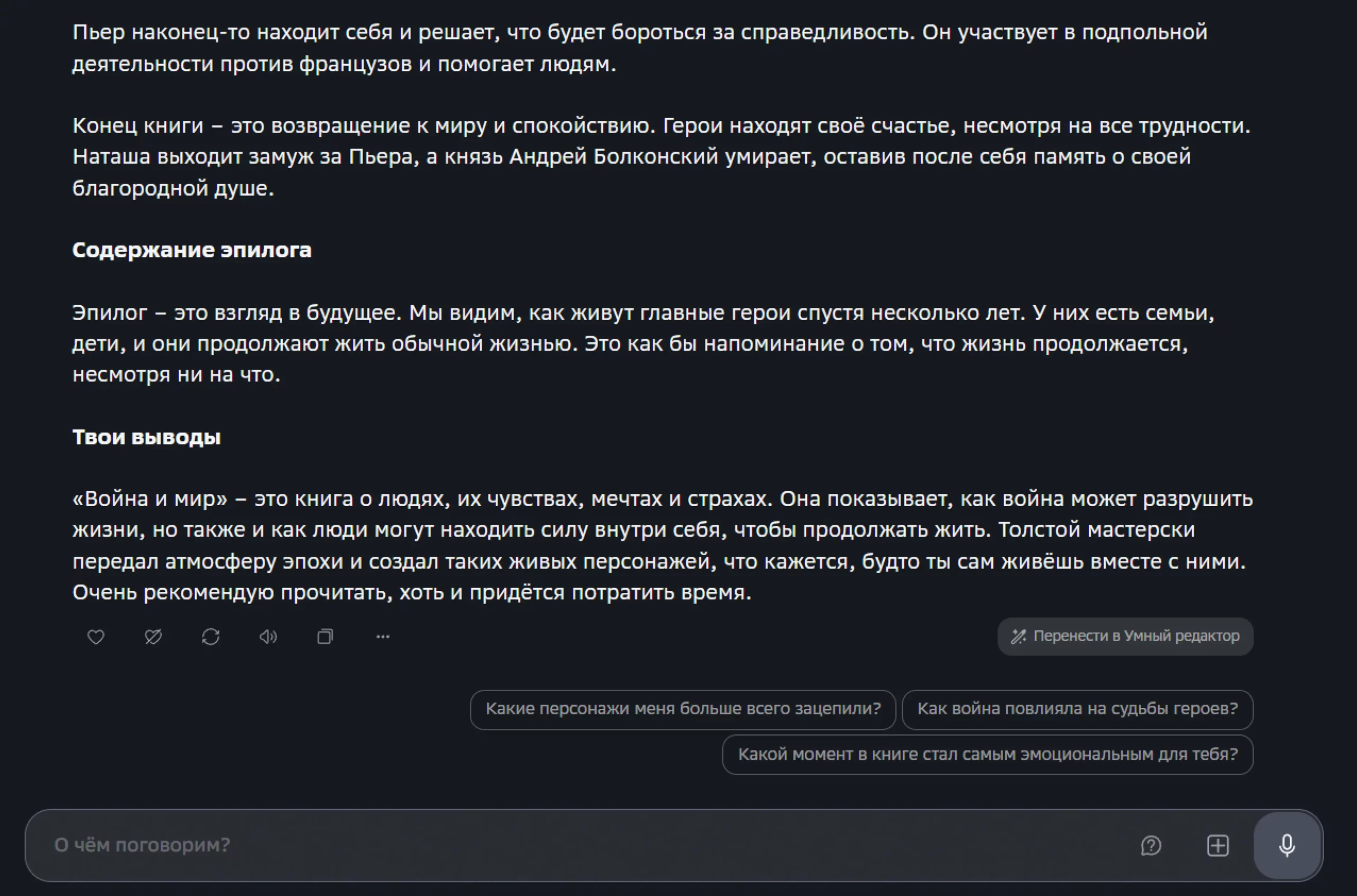Click the question-mark help icon in input bar
1357x896 pixels.
(1151, 846)
